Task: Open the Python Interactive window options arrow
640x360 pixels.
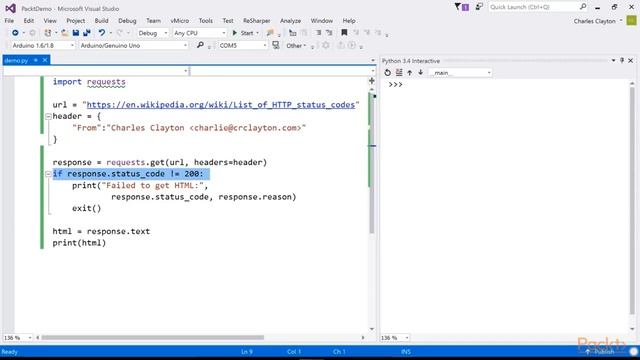Action: [613, 60]
